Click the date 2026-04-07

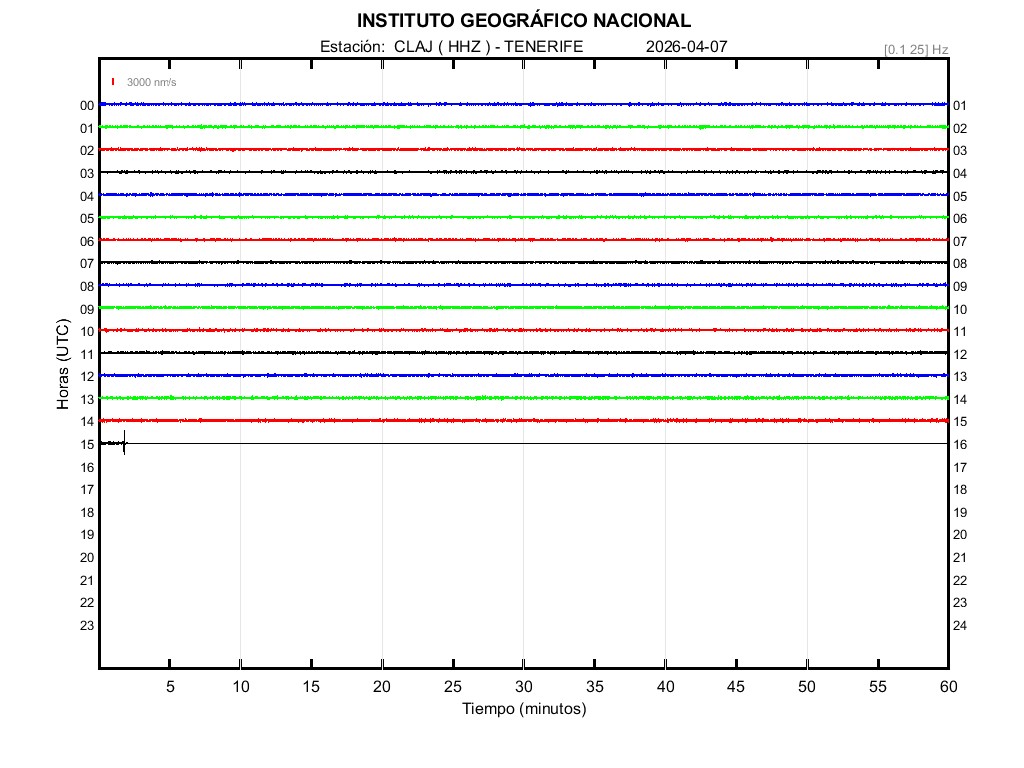point(686,47)
